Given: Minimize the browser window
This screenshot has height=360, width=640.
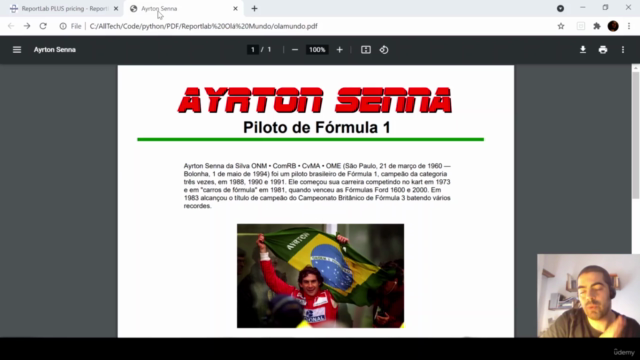Looking at the screenshot, I should click(583, 8).
